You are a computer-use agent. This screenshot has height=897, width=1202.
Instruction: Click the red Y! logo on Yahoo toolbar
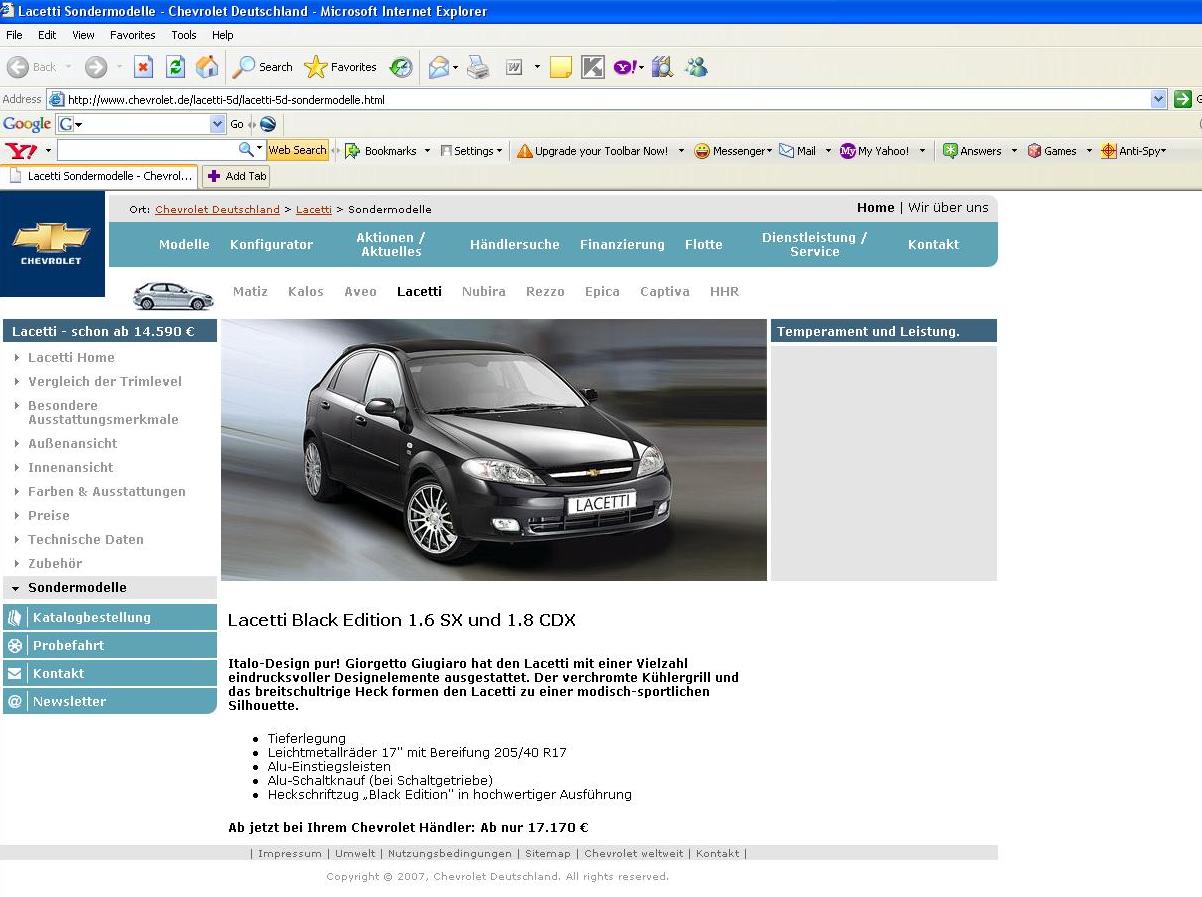pos(21,151)
